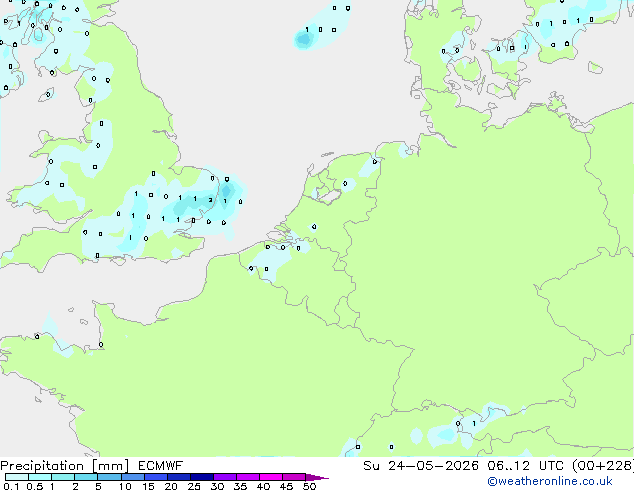Viewport: 634px width, 490px height.
Task: Click the legend label '35'
Action: [240, 486]
